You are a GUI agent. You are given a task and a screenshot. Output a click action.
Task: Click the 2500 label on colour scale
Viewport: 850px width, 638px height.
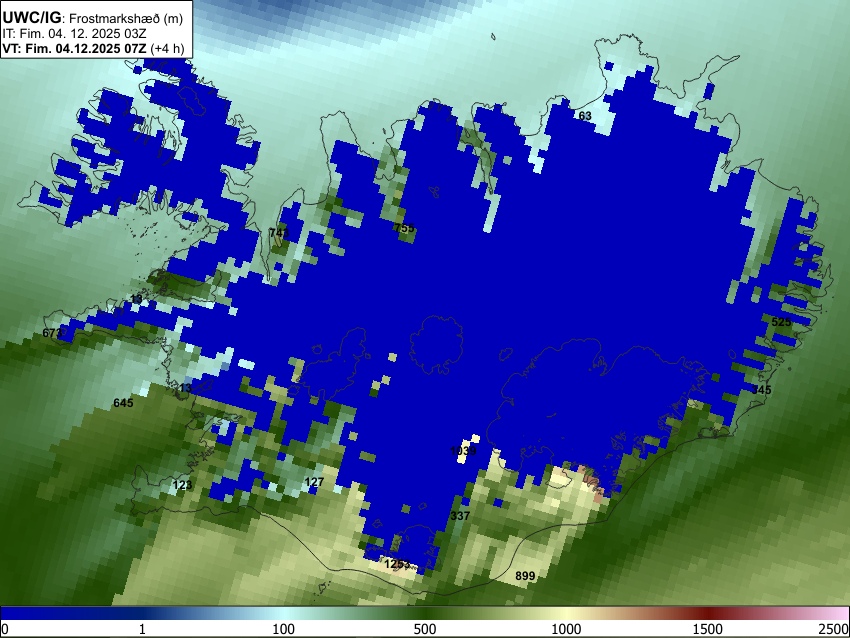tap(835, 629)
